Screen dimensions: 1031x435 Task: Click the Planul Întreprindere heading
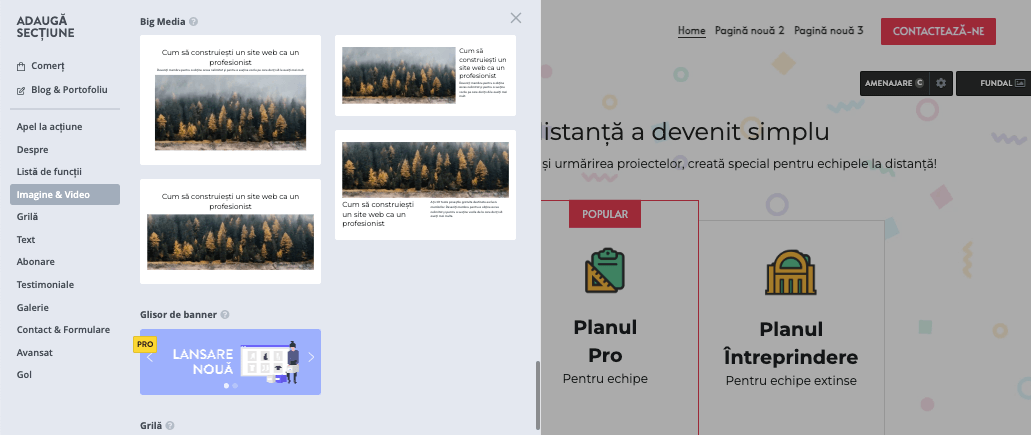click(791, 343)
